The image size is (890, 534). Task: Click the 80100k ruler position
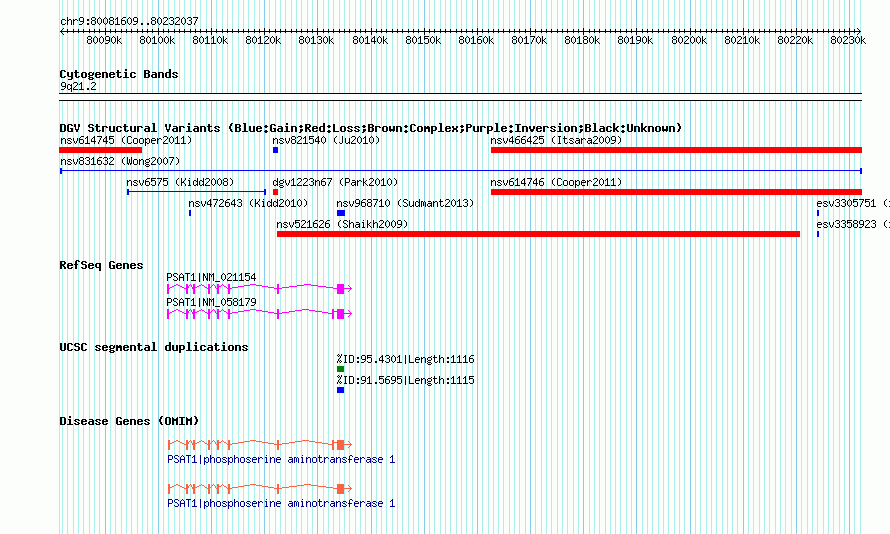[157, 40]
